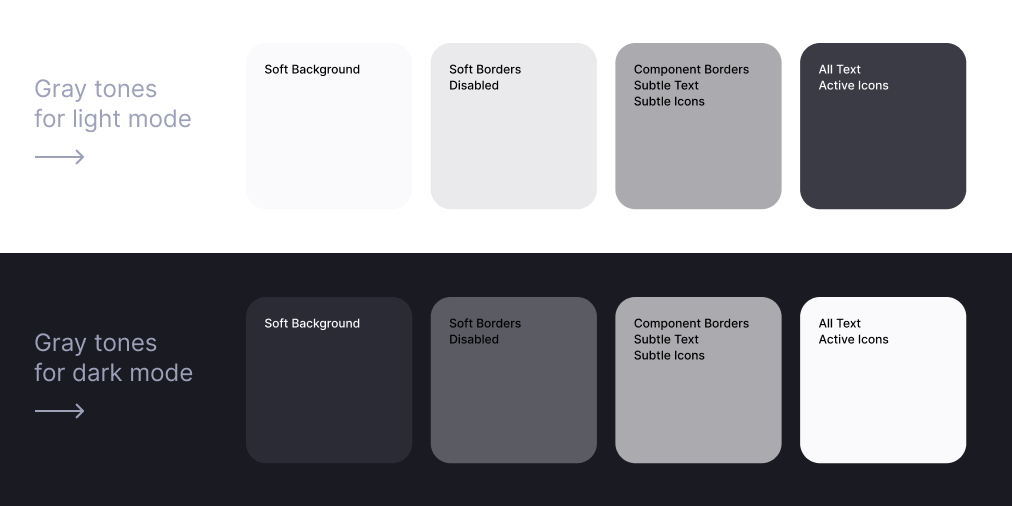This screenshot has width=1012, height=506.
Task: Click the "Component Borders" text in the dark mode row
Action: (x=691, y=324)
